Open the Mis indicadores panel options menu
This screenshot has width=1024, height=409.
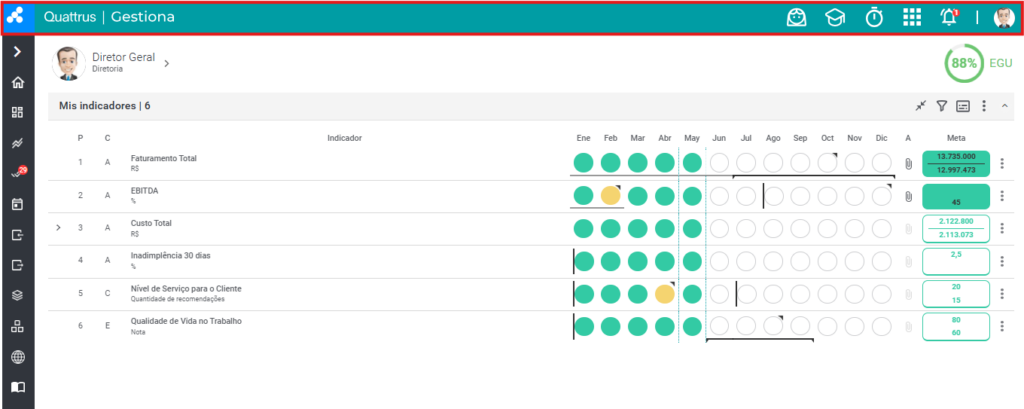click(984, 106)
